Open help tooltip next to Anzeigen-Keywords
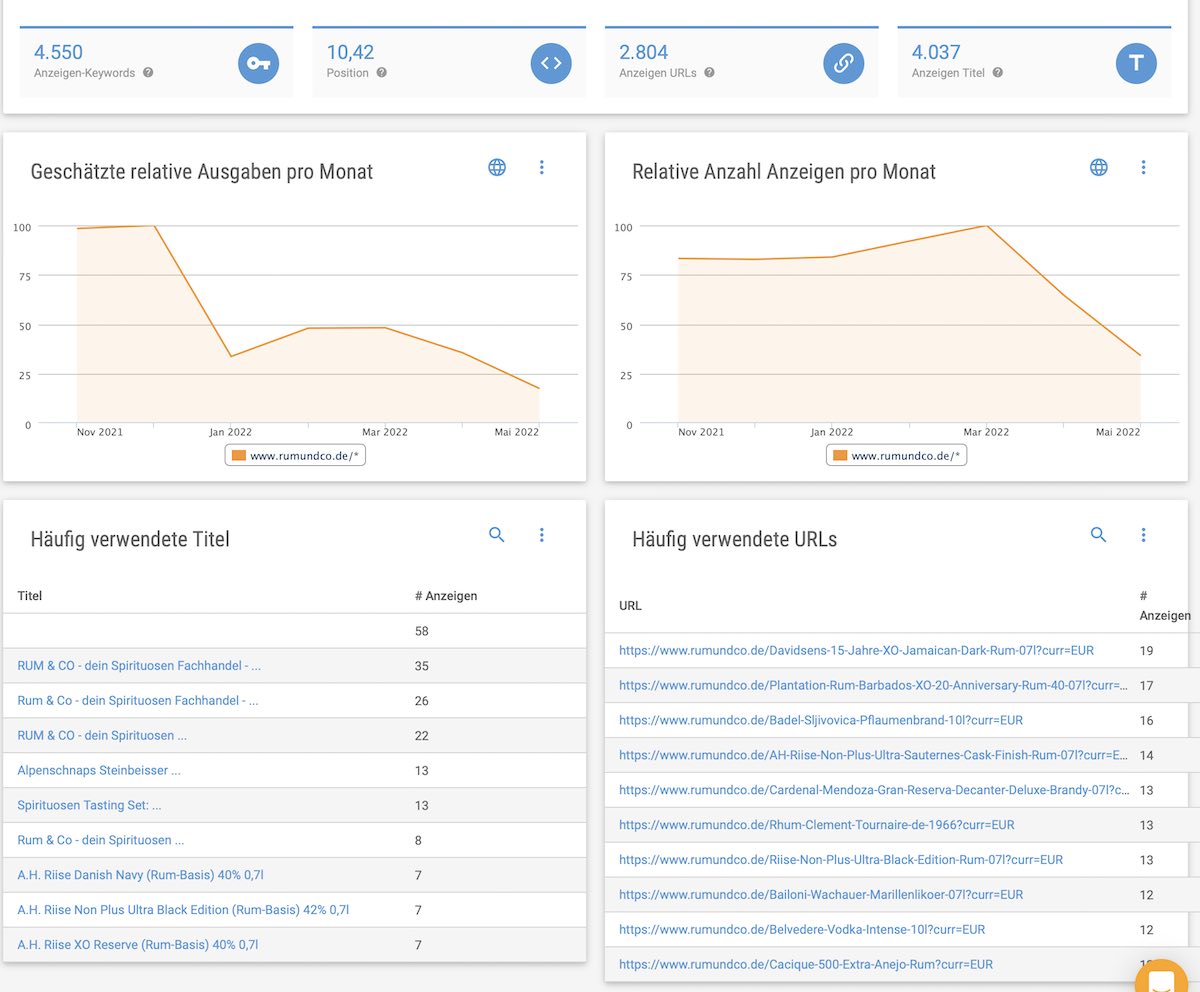 point(148,73)
